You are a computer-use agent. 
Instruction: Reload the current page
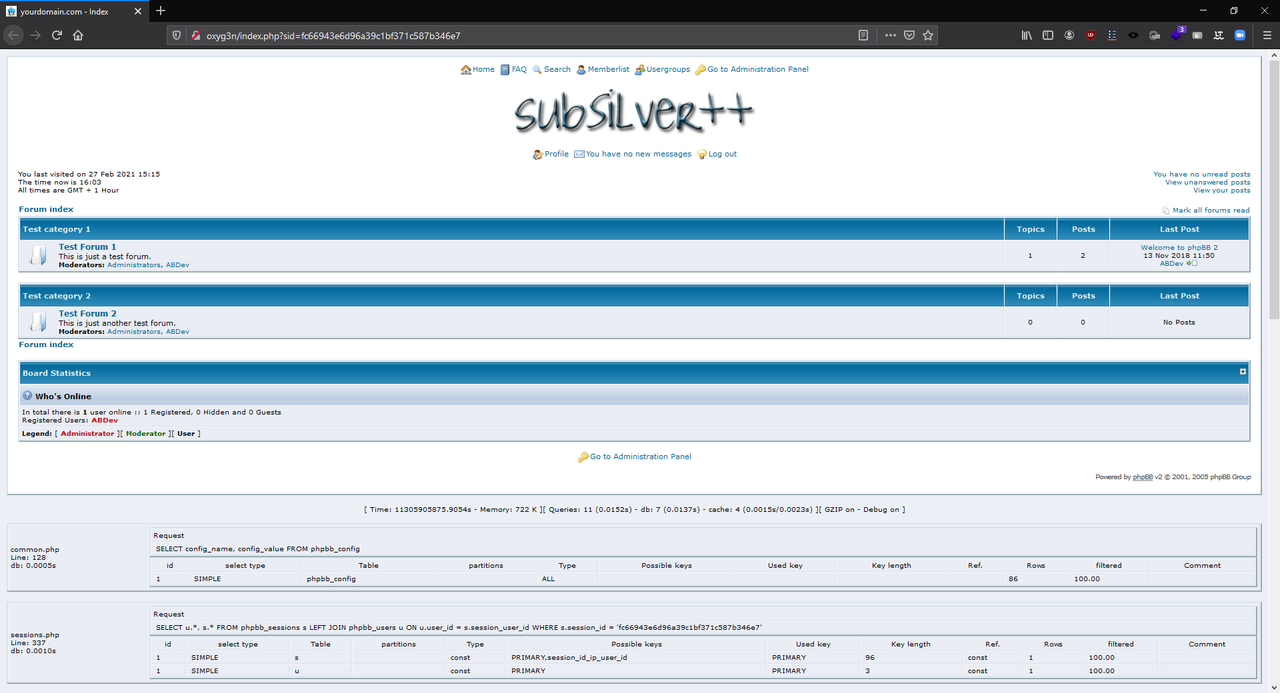click(57, 35)
